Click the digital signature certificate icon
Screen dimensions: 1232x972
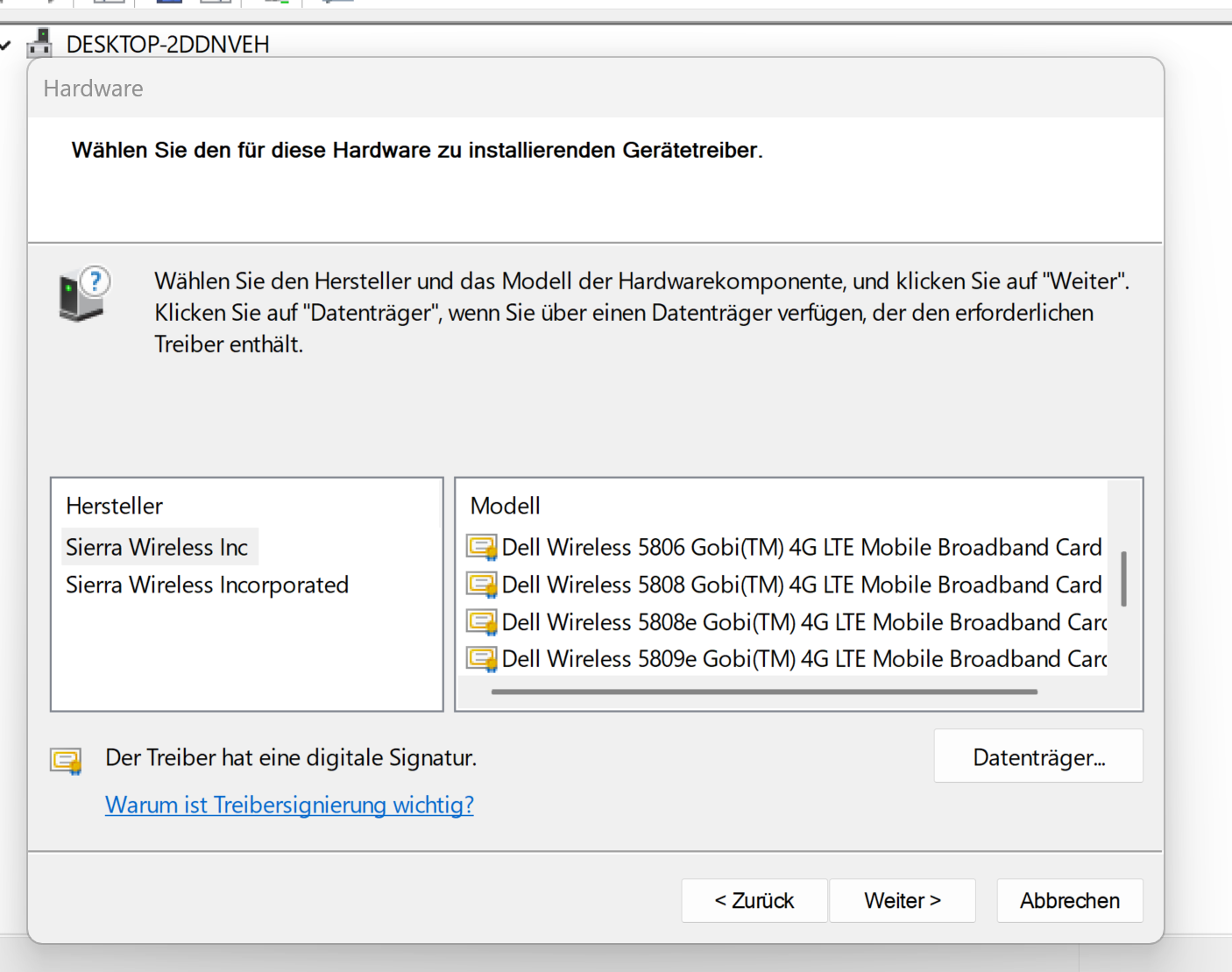click(66, 761)
